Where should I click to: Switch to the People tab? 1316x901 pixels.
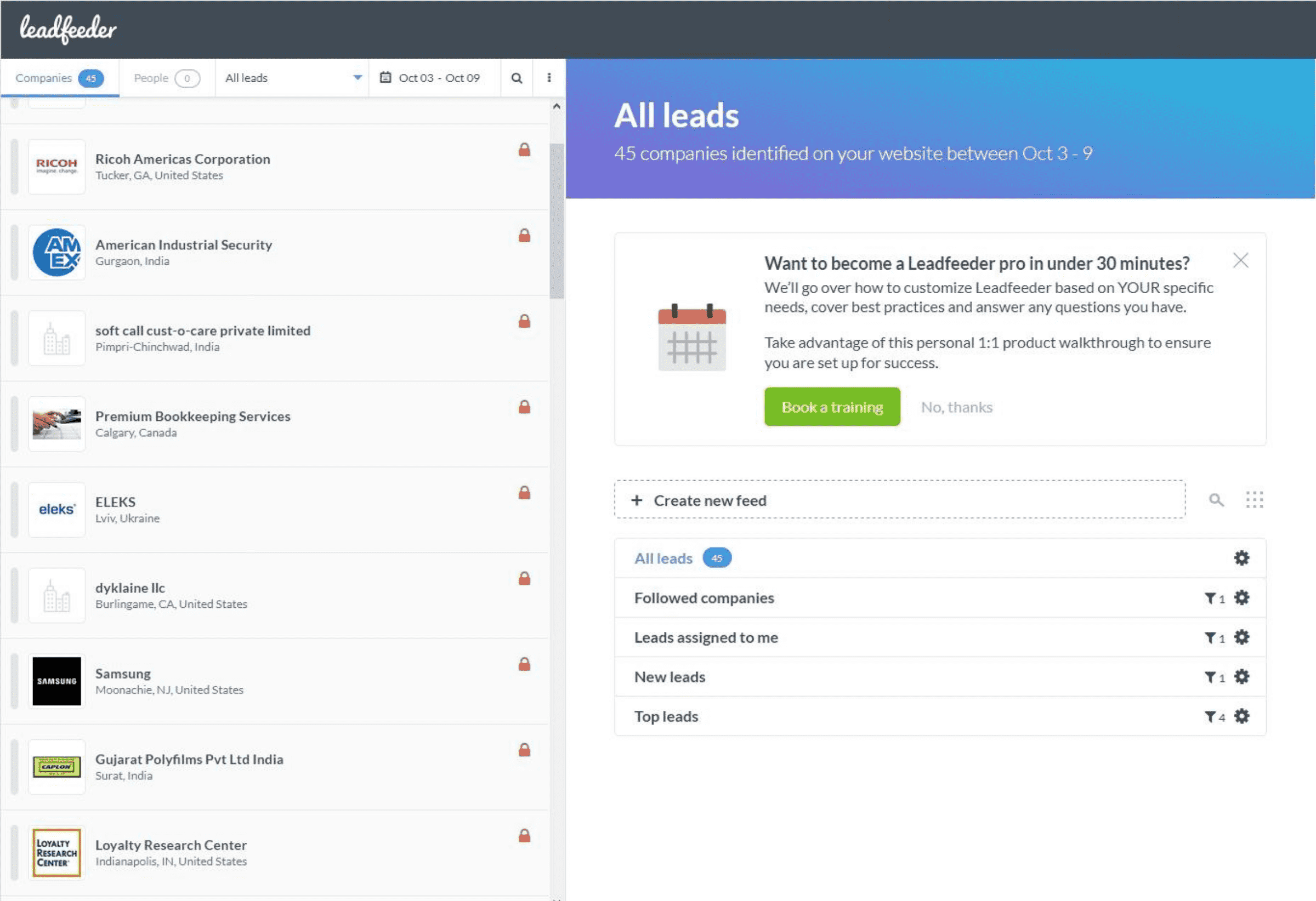pos(167,77)
